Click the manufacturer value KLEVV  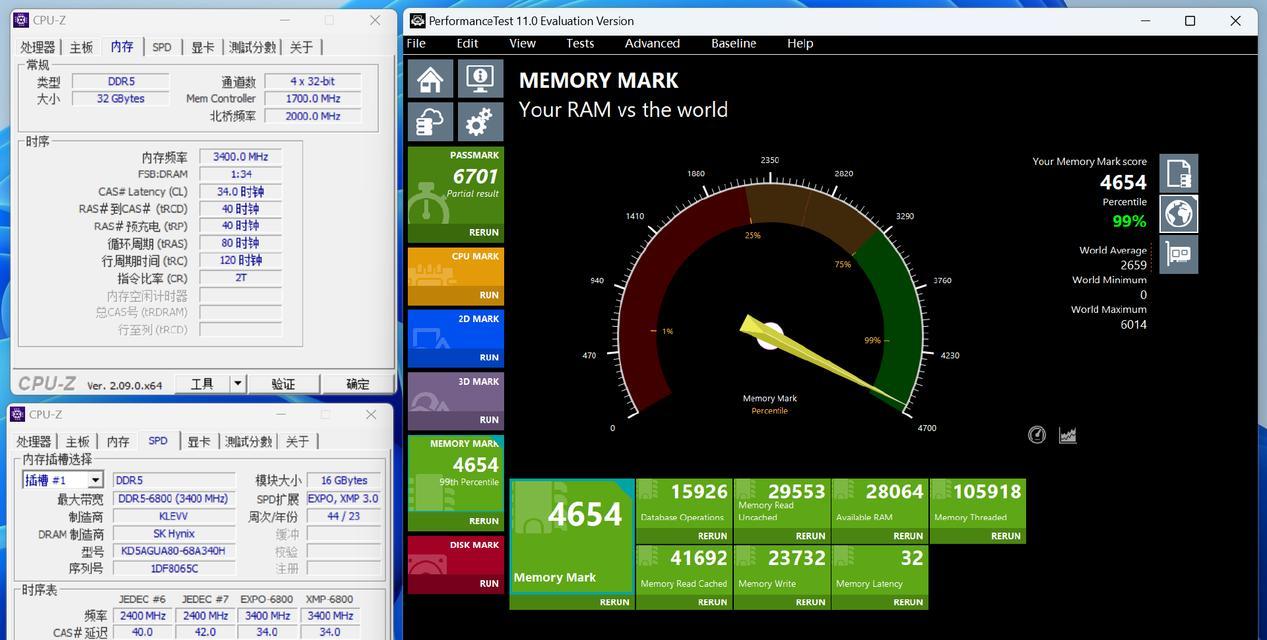(x=174, y=516)
